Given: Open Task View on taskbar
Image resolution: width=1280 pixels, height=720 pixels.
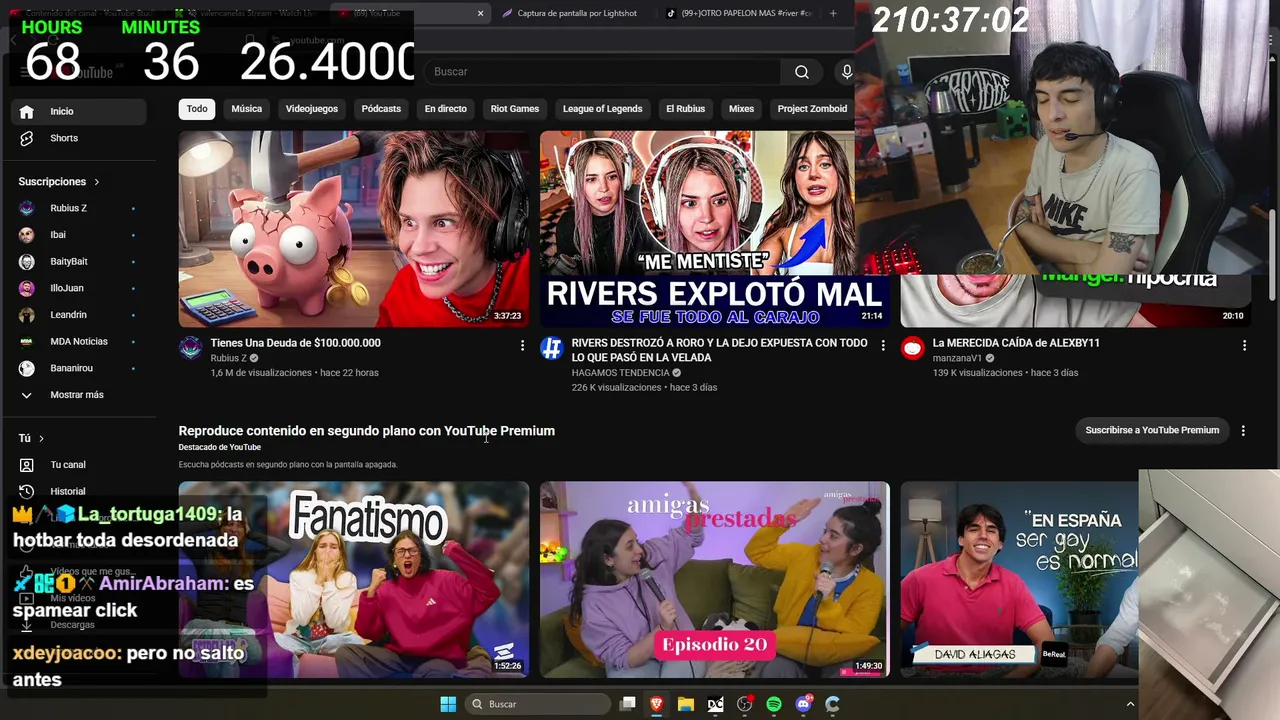Looking at the screenshot, I should point(627,704).
